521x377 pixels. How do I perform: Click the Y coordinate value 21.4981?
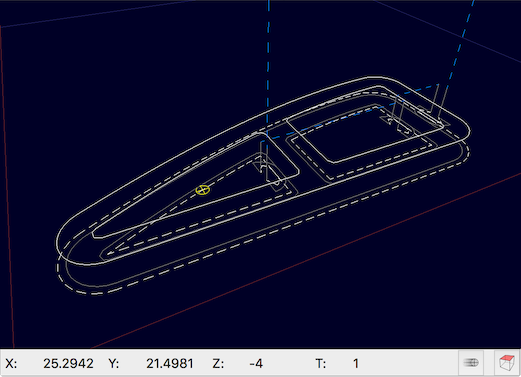tap(170, 363)
